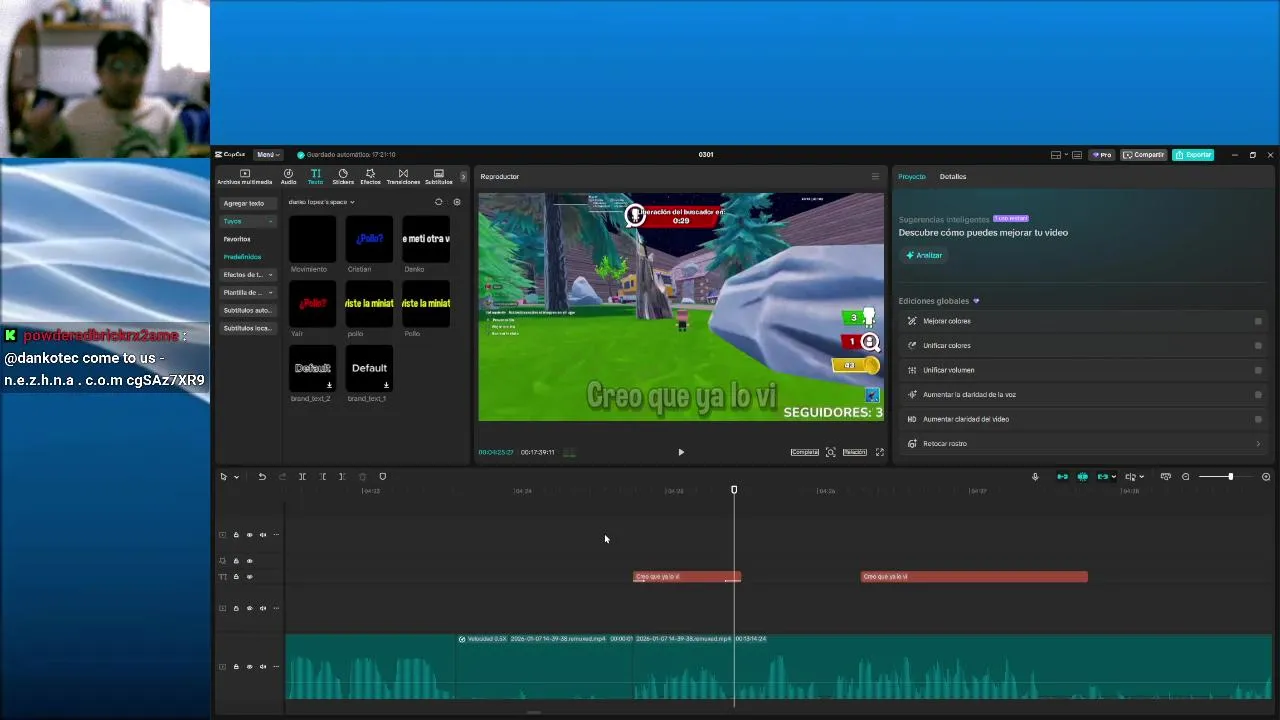
Task: Click the Pro badge button
Action: click(x=1102, y=155)
